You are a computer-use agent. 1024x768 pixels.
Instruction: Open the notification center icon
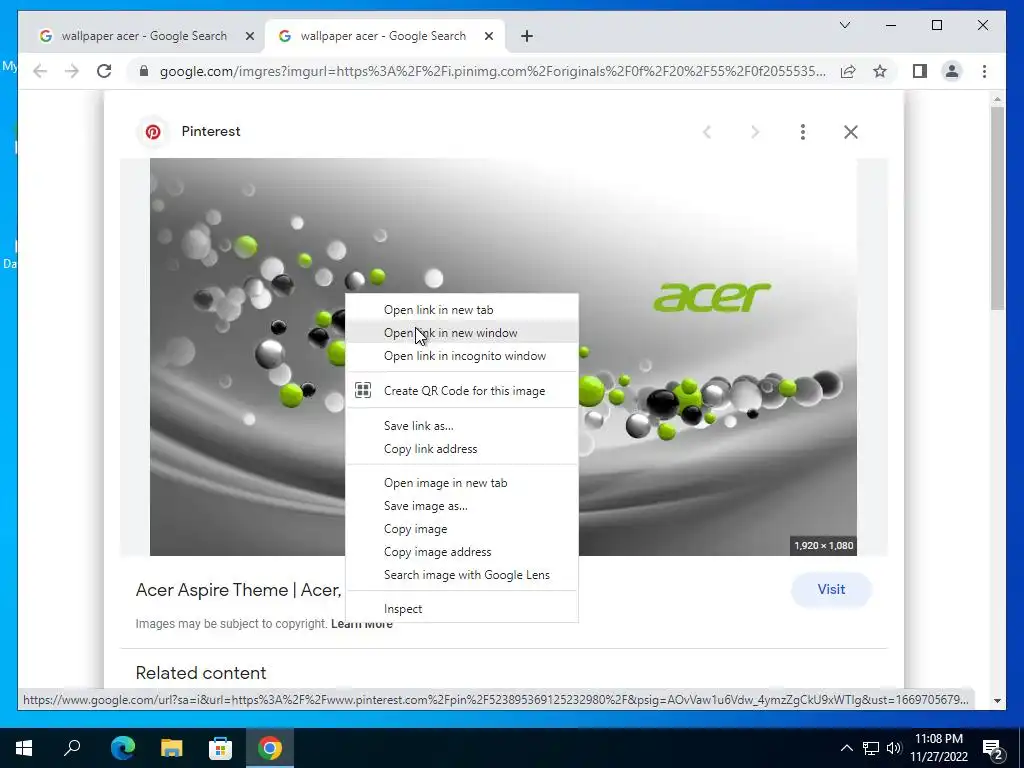tap(993, 748)
